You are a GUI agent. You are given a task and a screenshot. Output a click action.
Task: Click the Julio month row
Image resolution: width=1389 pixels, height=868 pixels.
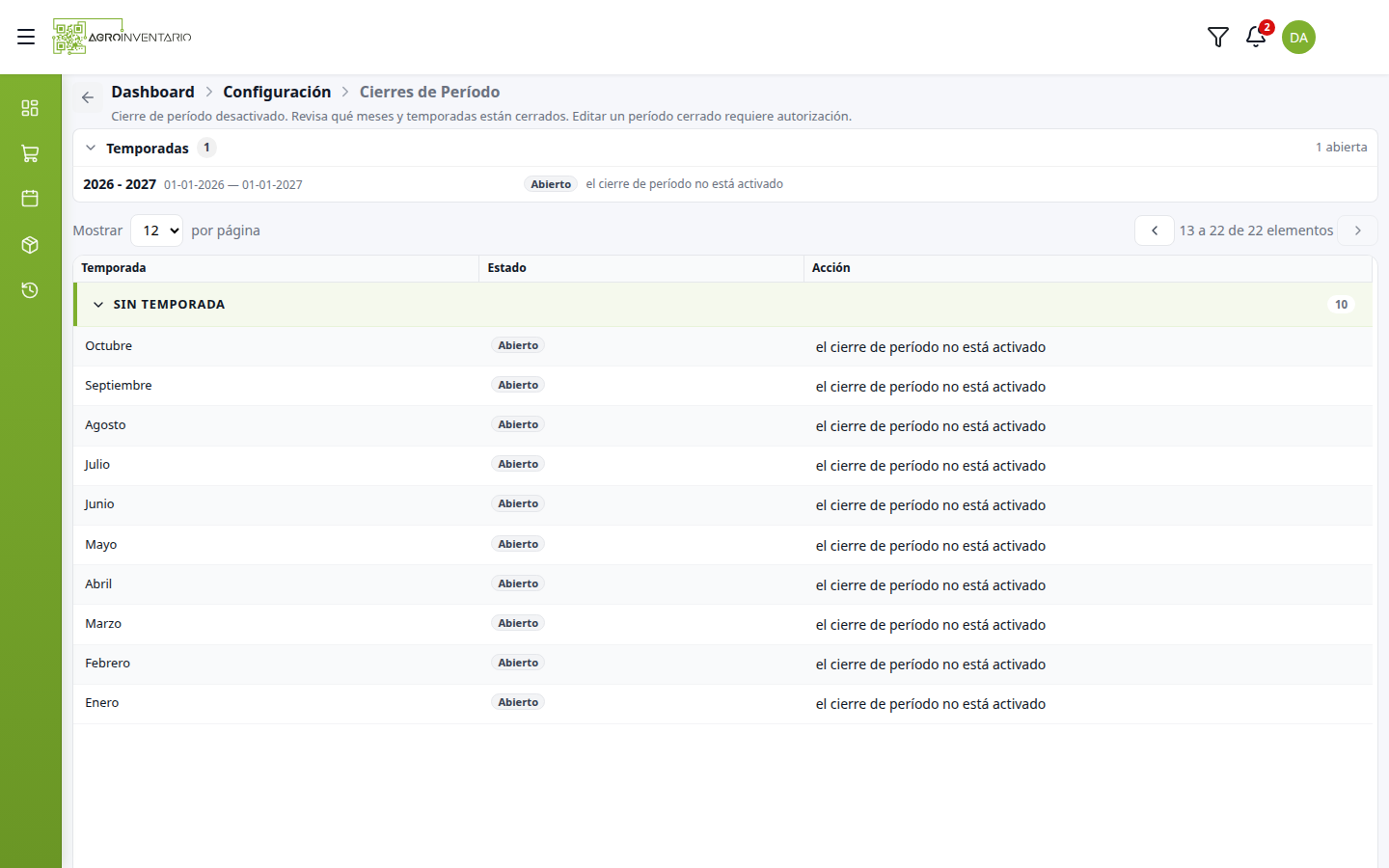tap(722, 465)
